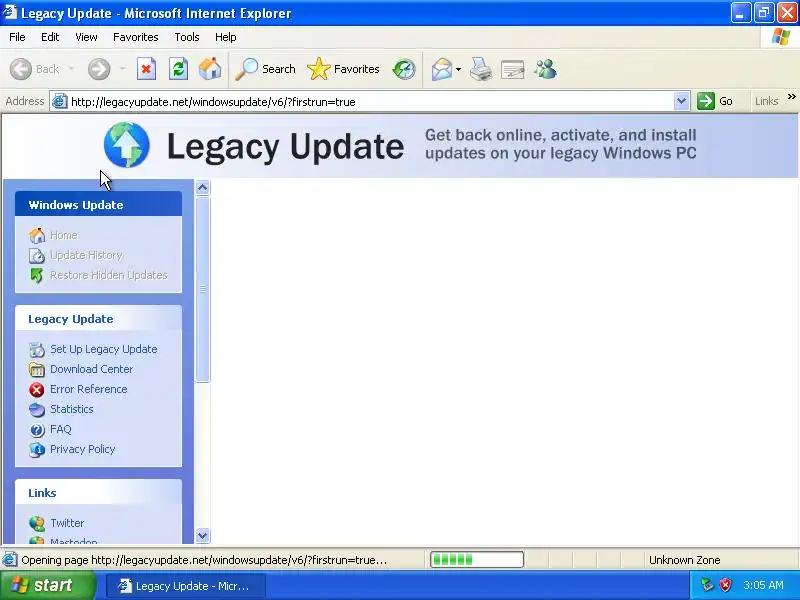Click the Forward navigation arrow icon
800x600 pixels.
coord(99,69)
